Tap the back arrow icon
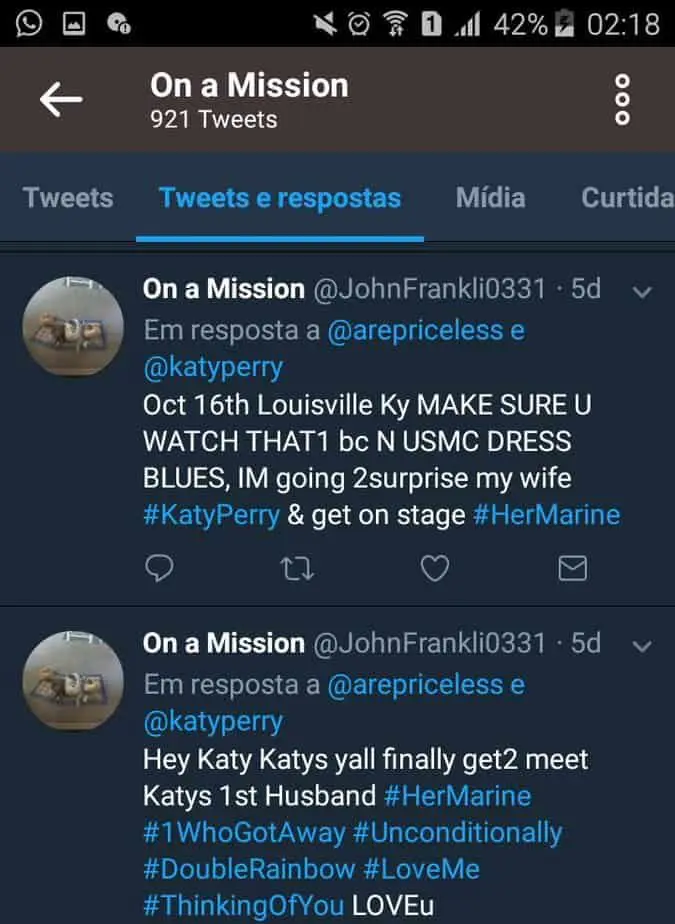Viewport: 675px width, 924px height. 61,99
